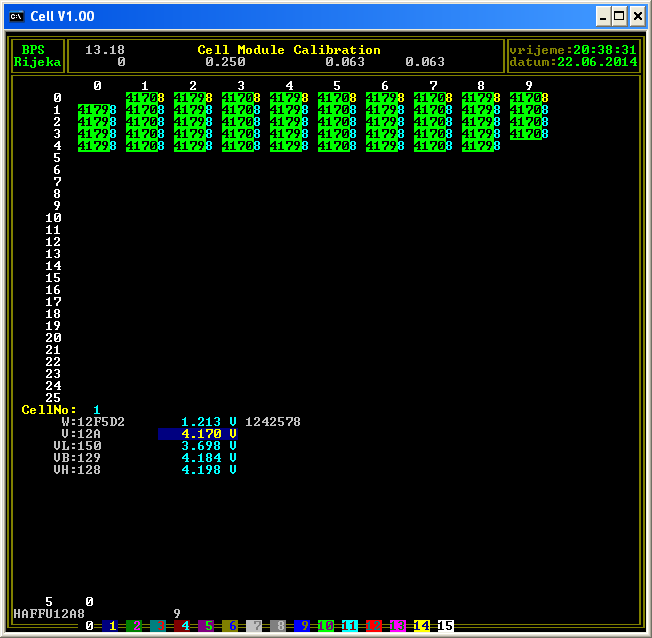Click the Cell Module Calibration heading
Screen dimensions: 652x638
[x=289, y=50]
